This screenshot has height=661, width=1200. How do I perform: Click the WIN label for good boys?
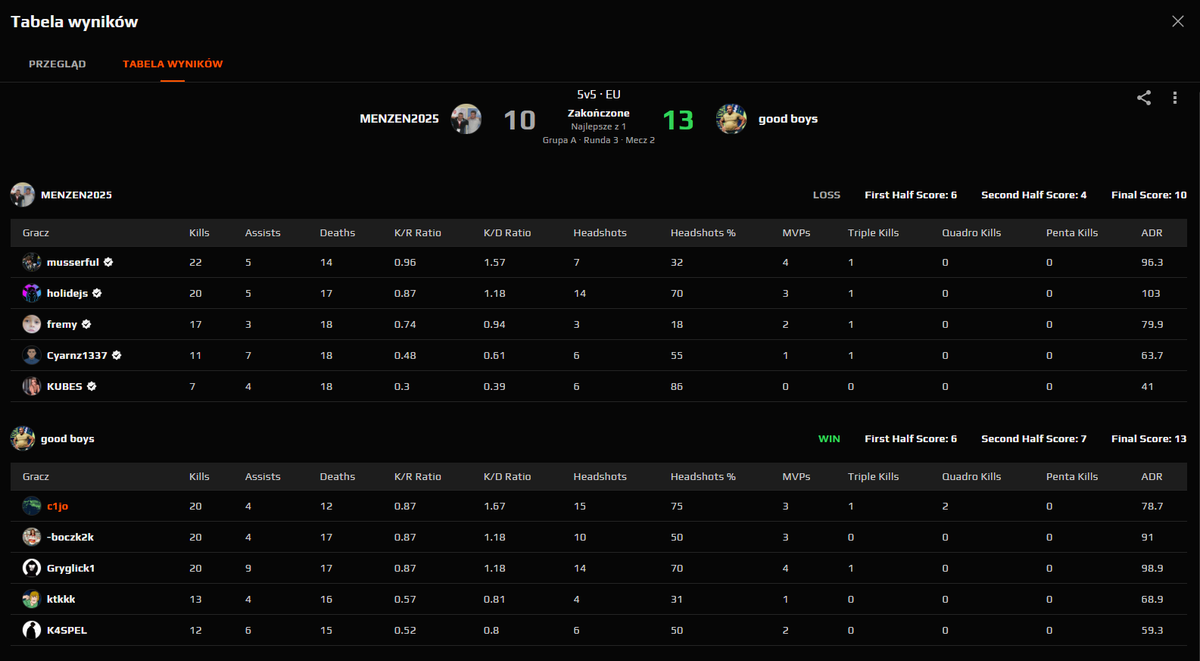click(x=829, y=439)
